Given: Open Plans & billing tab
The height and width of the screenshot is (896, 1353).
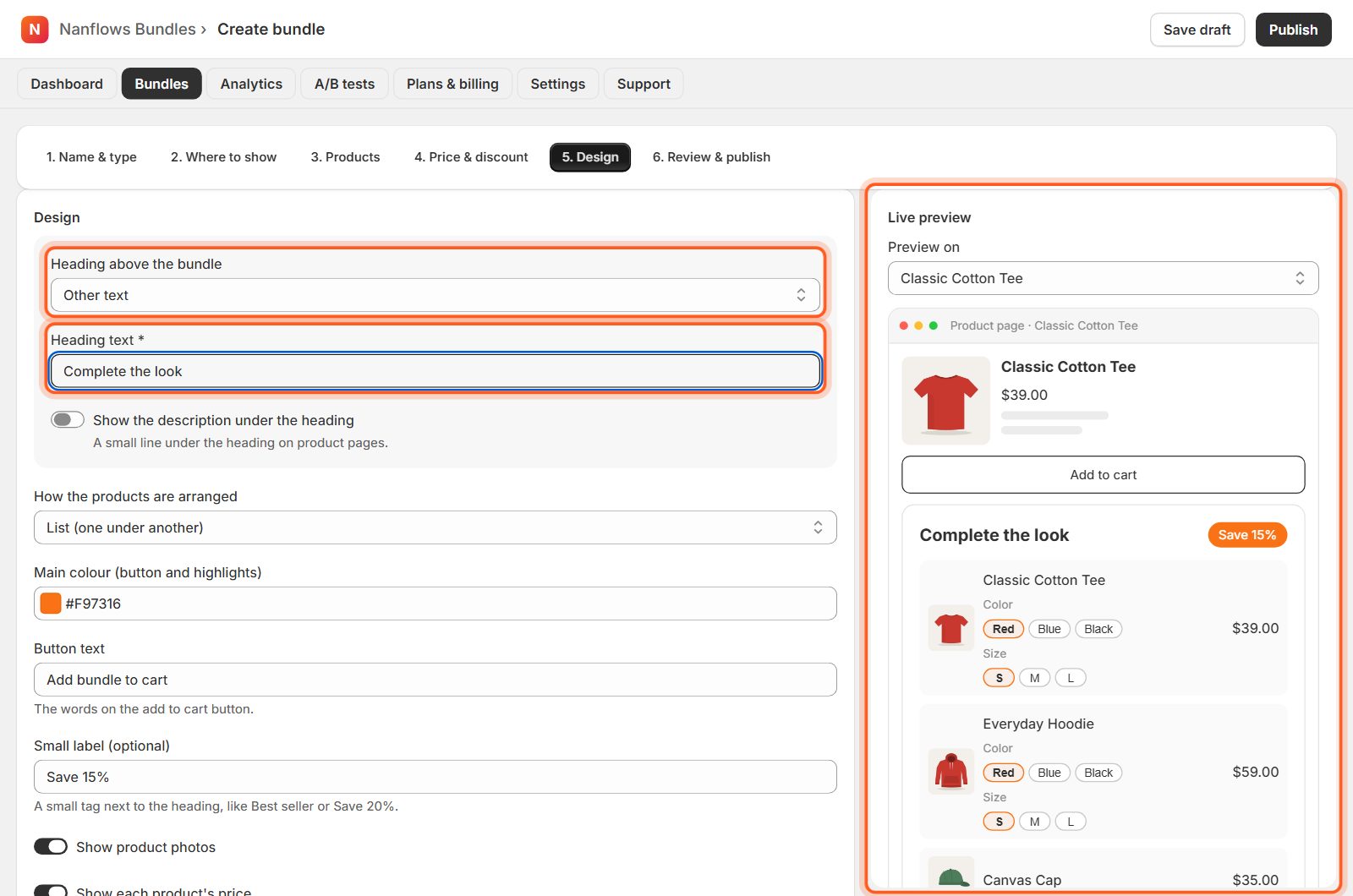Looking at the screenshot, I should (452, 84).
